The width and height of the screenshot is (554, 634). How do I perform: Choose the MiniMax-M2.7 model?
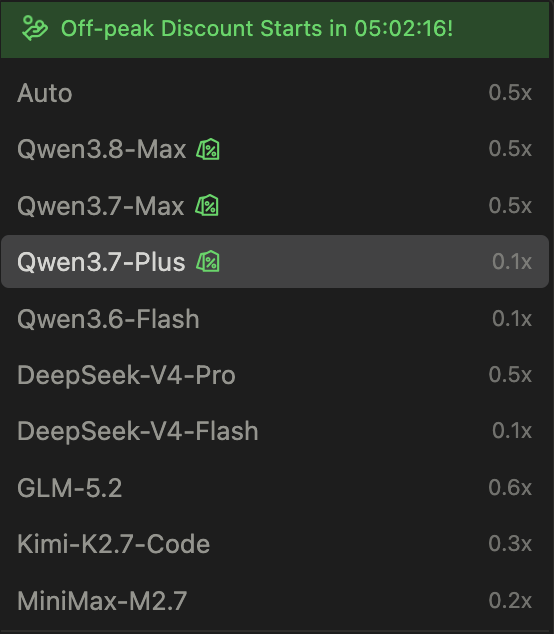(x=275, y=600)
